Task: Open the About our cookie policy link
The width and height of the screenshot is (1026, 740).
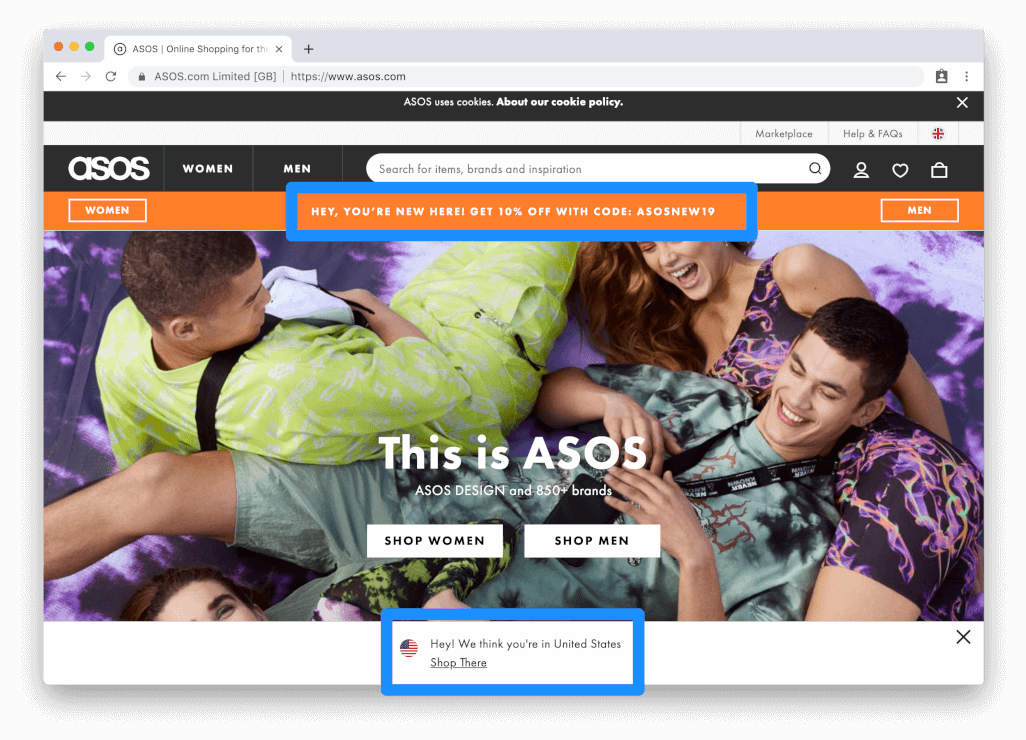Action: (559, 102)
